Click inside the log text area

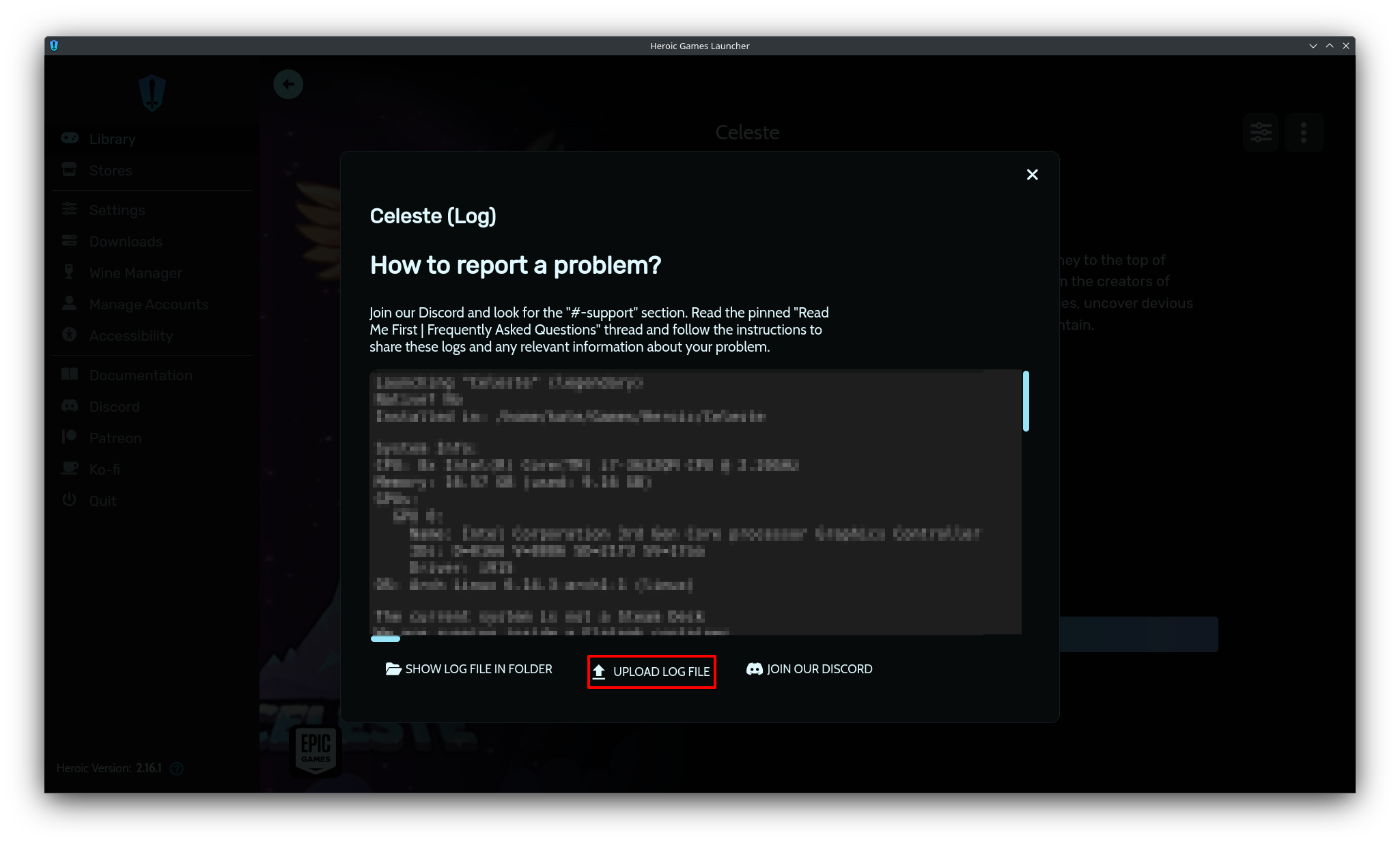click(695, 502)
